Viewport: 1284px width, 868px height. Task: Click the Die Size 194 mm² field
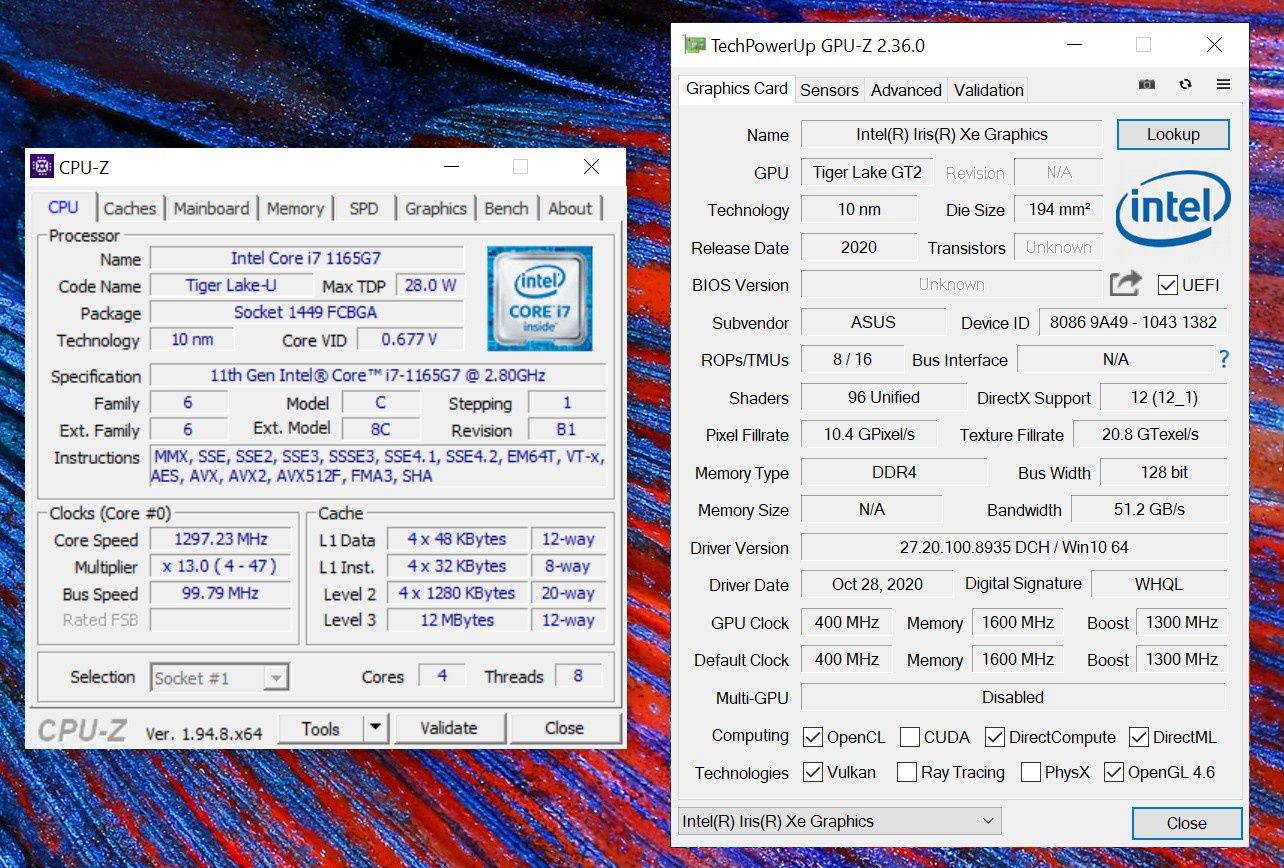point(1058,209)
